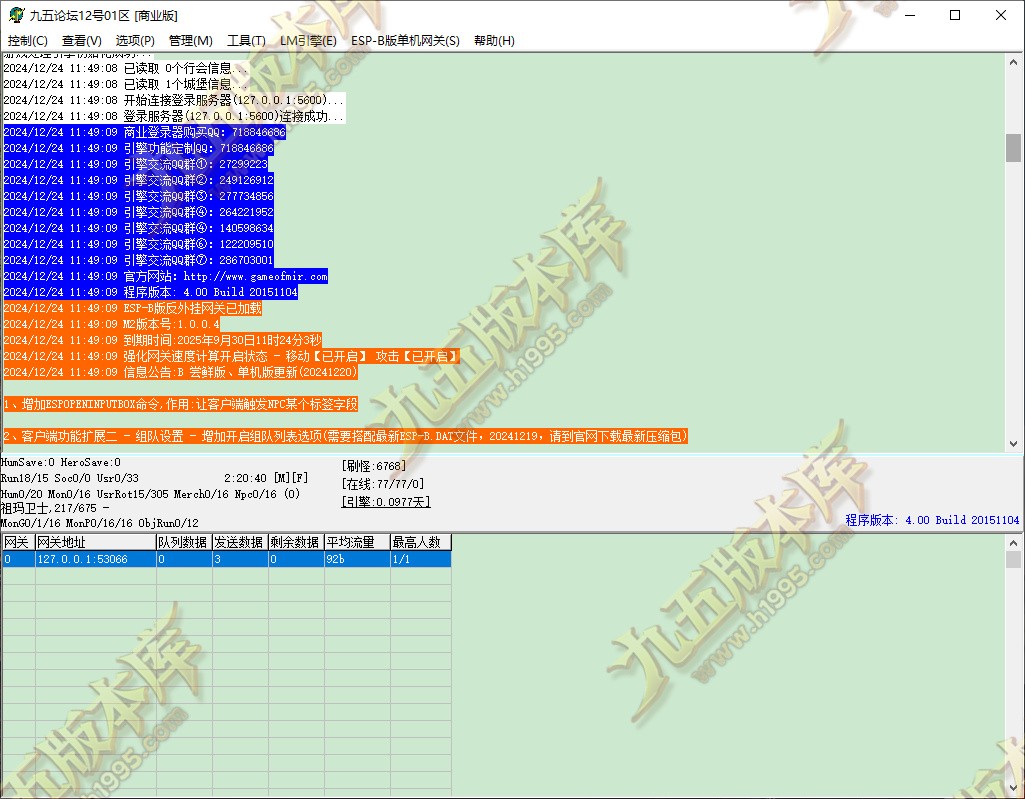Click the 发送数据 column header
Viewport: 1025px width, 799px height.
click(x=241, y=542)
